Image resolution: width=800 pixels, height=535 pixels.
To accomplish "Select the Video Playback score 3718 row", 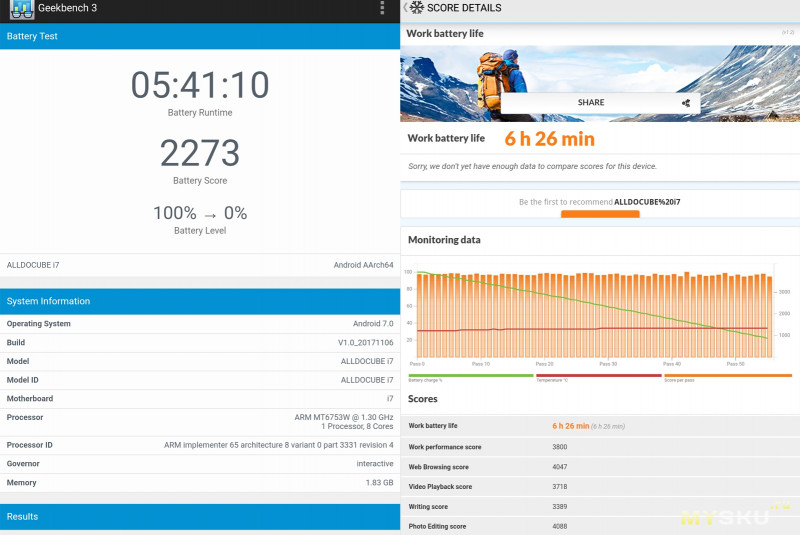I will pos(600,487).
